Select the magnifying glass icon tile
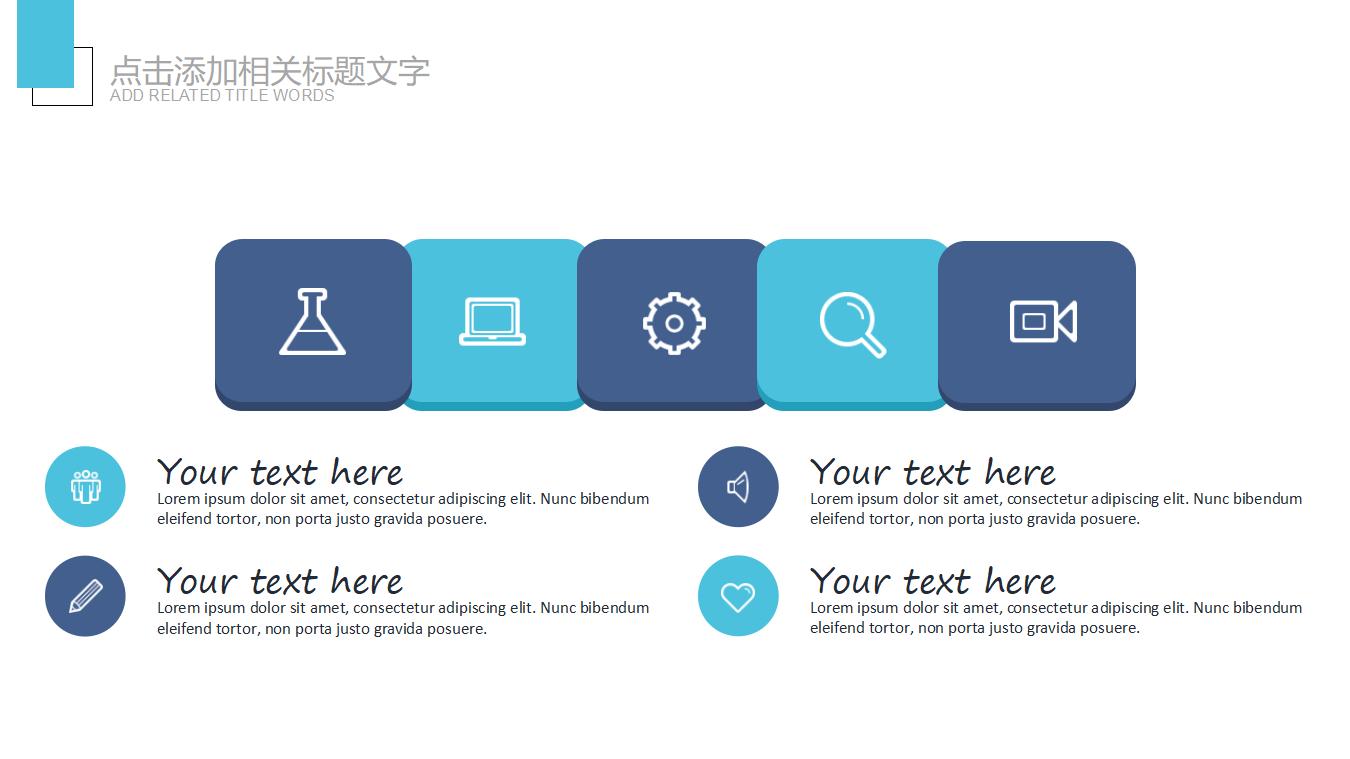1350x759 pixels. pos(853,323)
